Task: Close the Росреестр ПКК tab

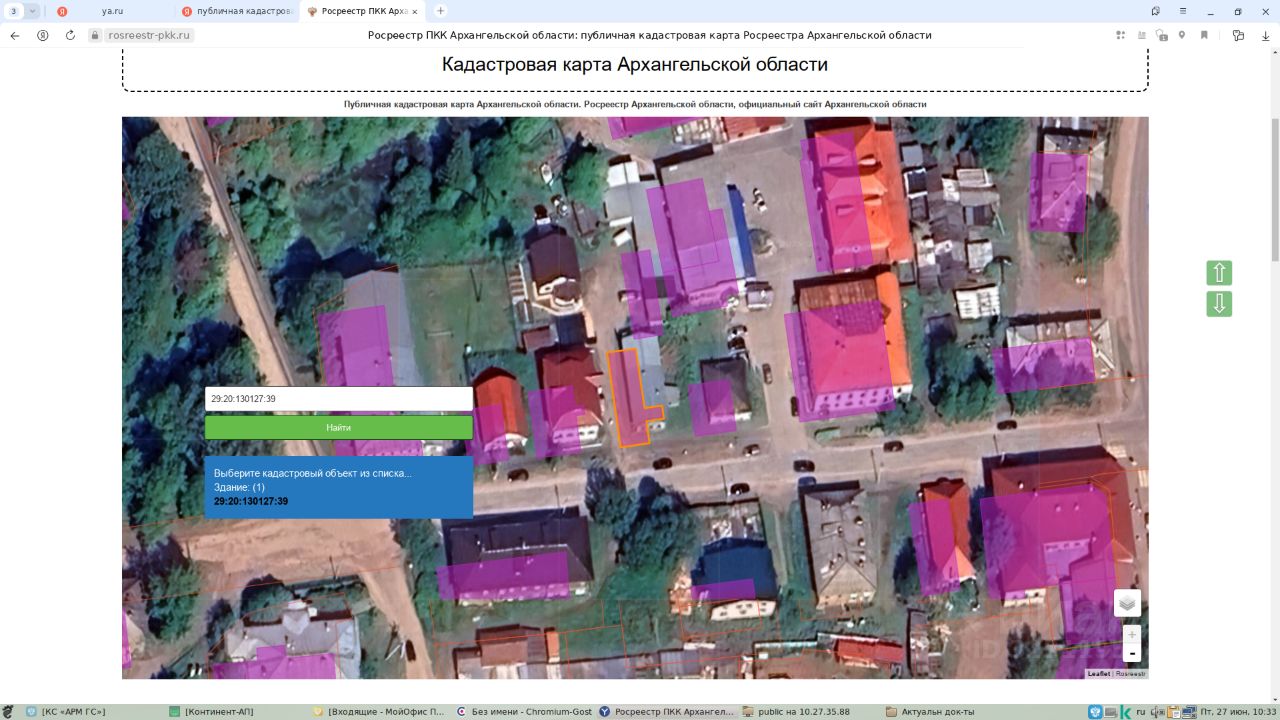Action: coord(415,11)
